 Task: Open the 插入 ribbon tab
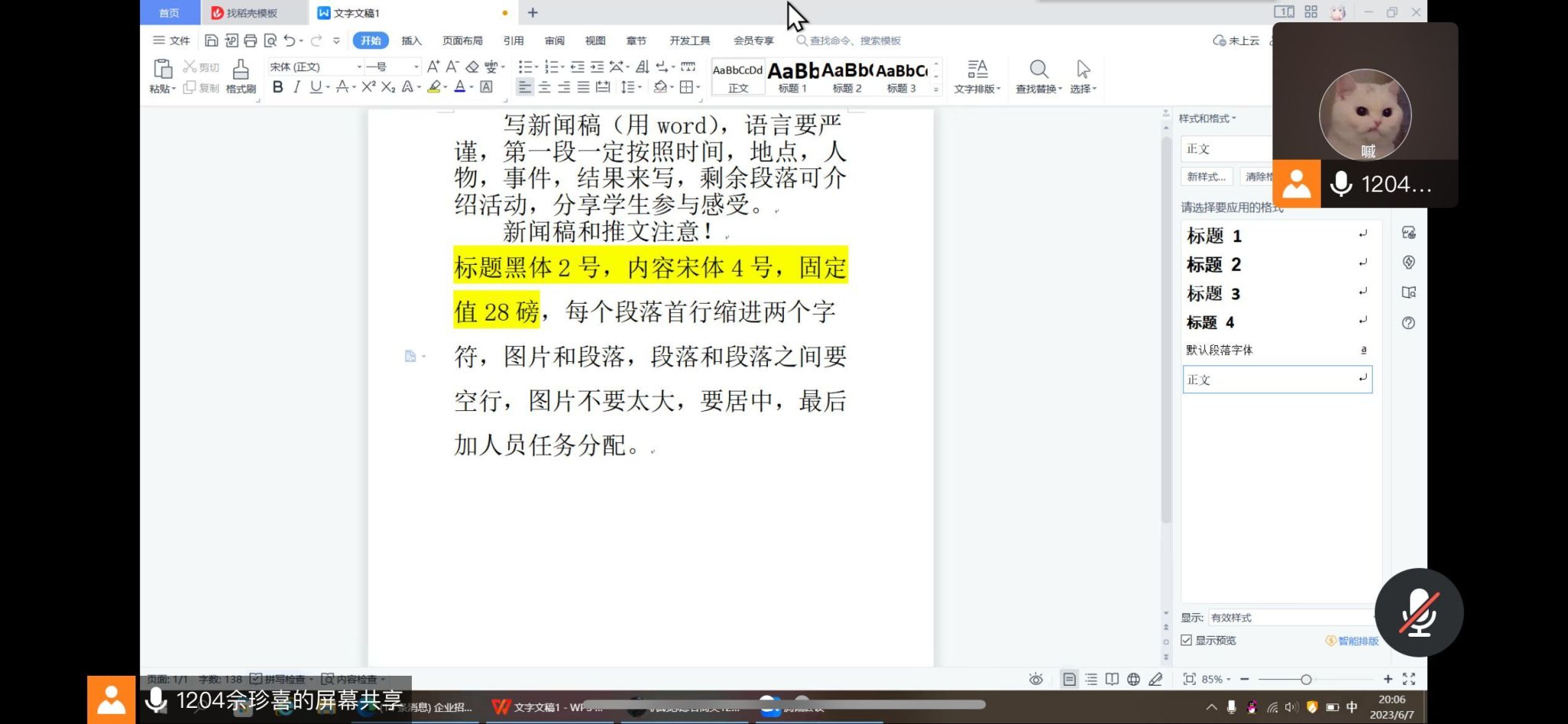coord(411,41)
